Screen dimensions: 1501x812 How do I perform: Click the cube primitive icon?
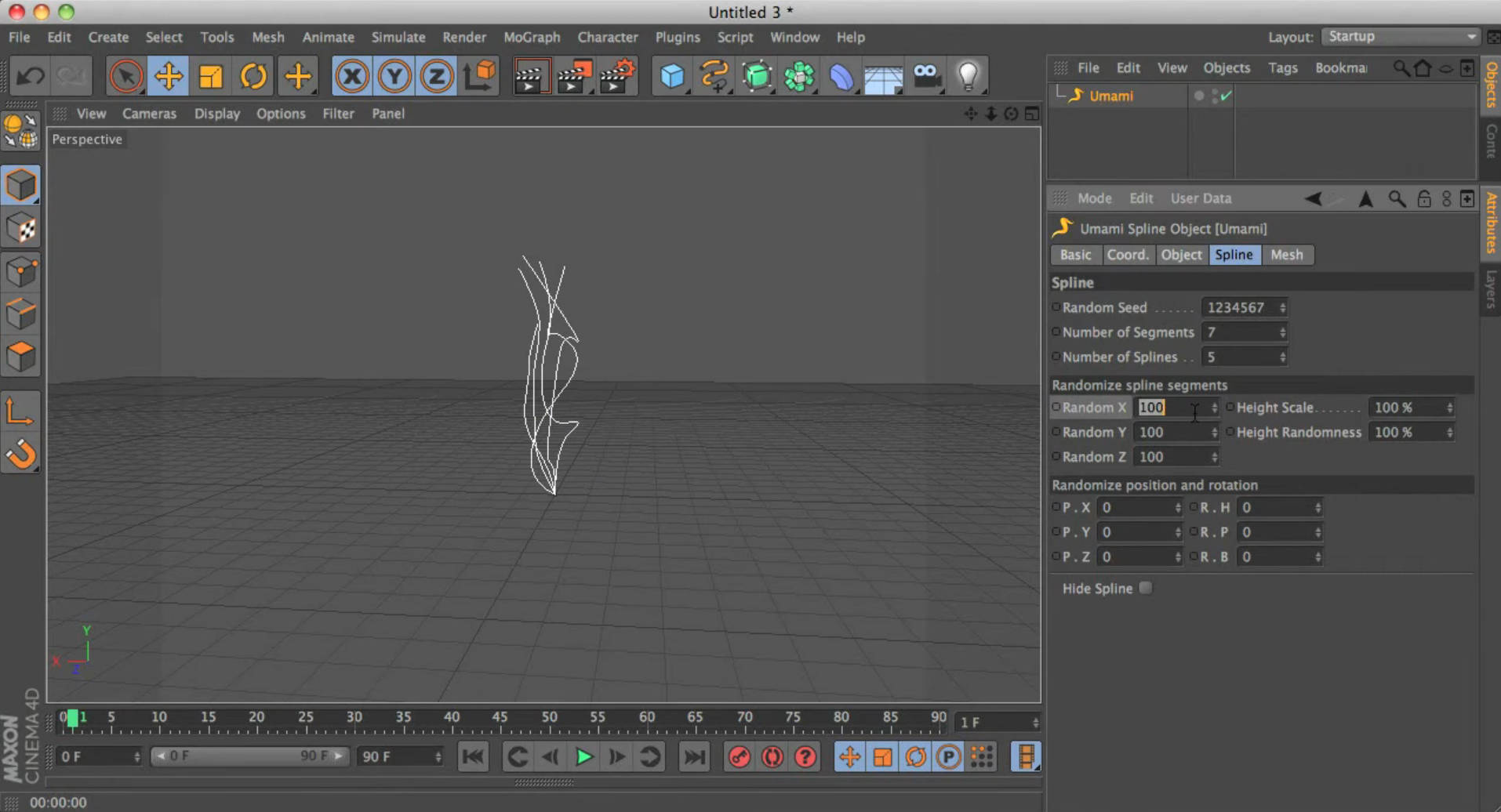(x=671, y=75)
